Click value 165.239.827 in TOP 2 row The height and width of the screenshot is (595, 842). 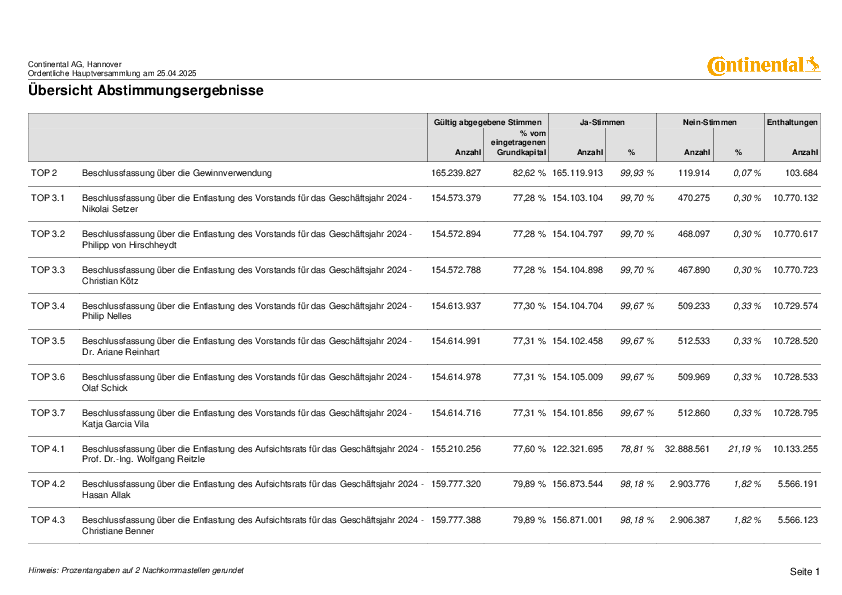pyautogui.click(x=456, y=173)
